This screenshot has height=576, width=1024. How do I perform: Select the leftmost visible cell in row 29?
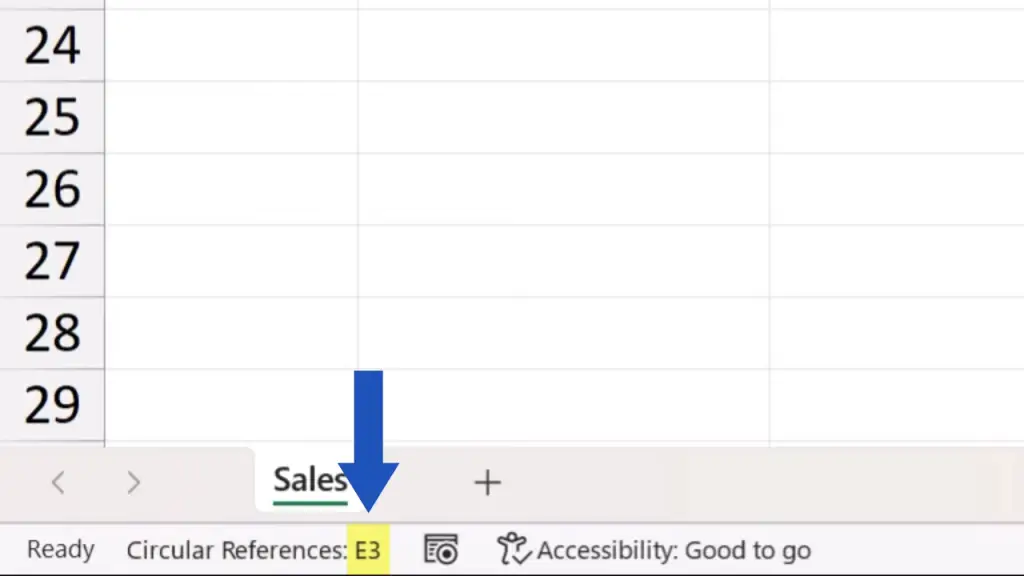point(231,406)
